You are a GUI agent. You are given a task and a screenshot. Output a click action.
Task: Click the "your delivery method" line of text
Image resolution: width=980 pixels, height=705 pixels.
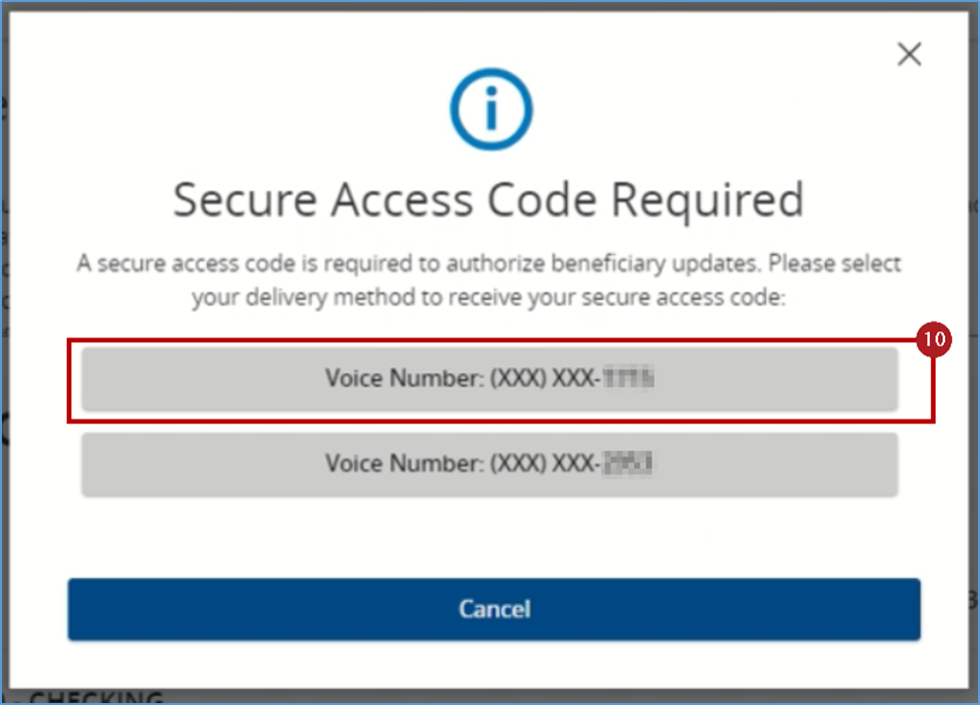(x=489, y=298)
